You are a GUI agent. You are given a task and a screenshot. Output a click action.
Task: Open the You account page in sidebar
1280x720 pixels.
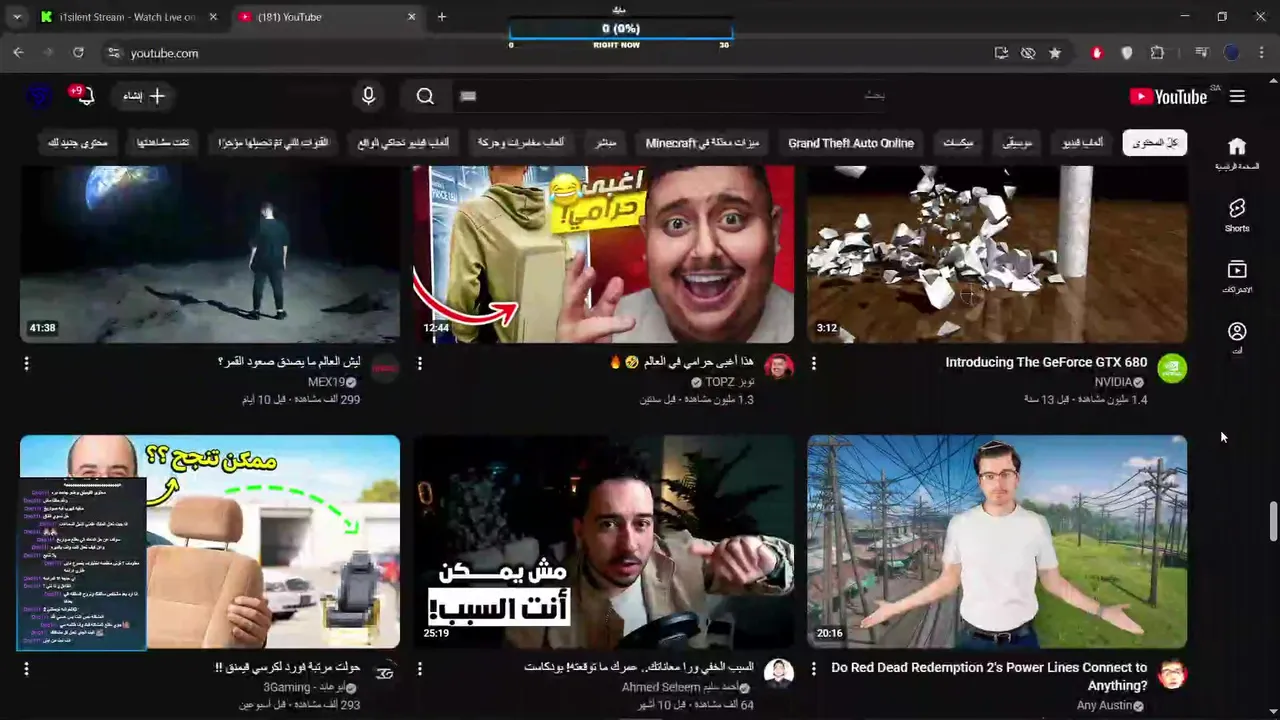[x=1237, y=337]
